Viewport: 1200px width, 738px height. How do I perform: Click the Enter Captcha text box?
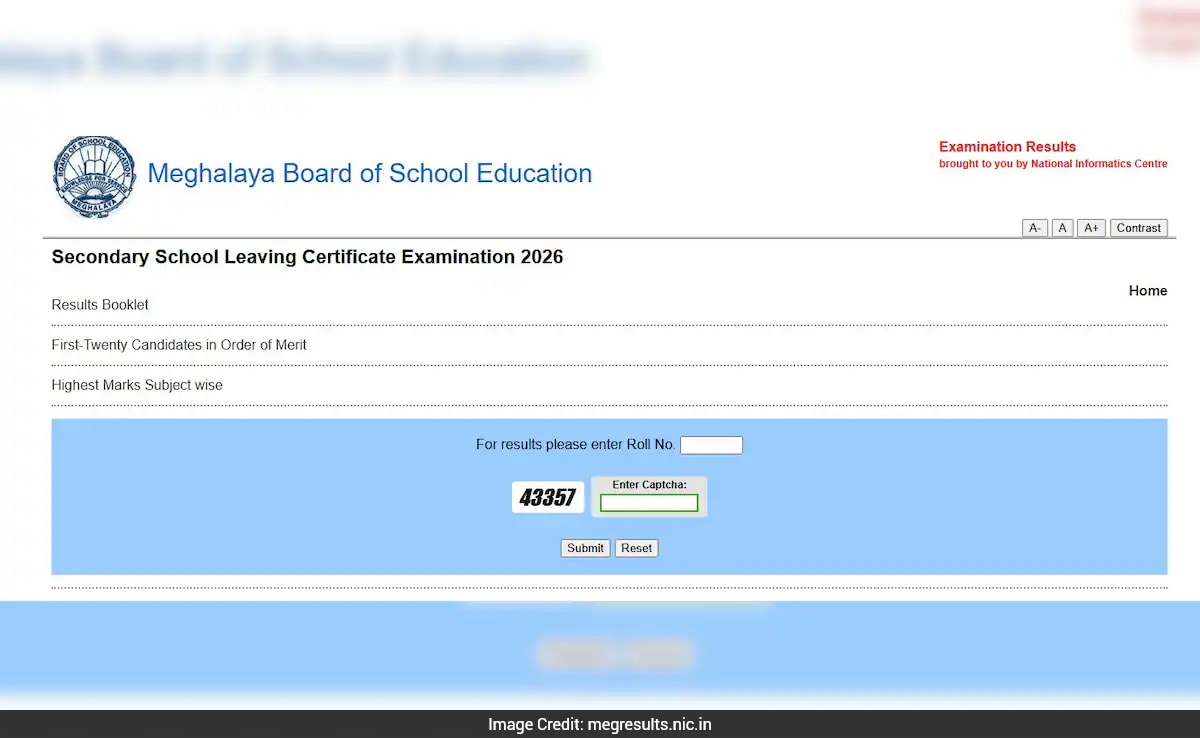point(648,503)
